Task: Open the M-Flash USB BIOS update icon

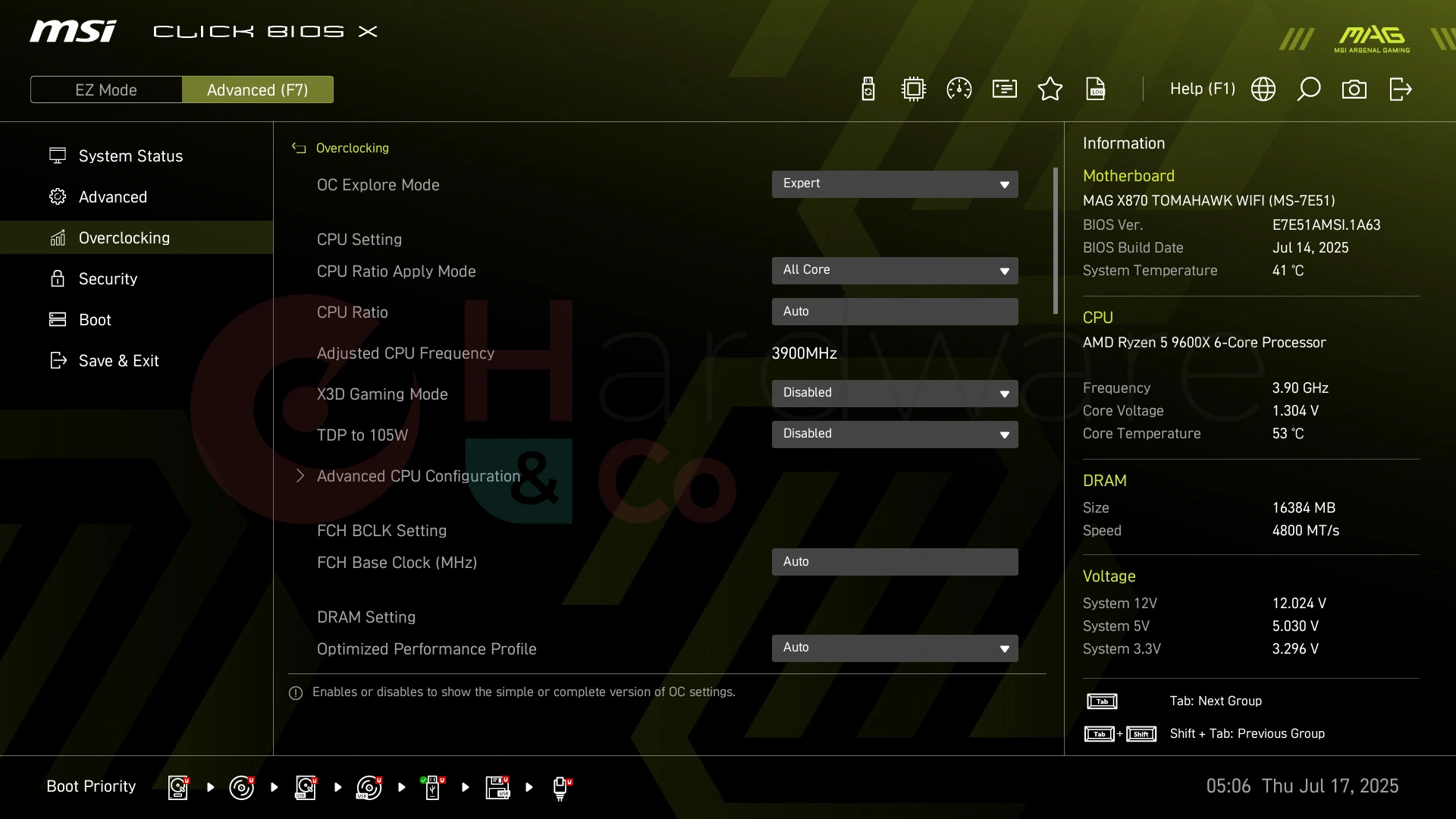Action: [x=868, y=89]
